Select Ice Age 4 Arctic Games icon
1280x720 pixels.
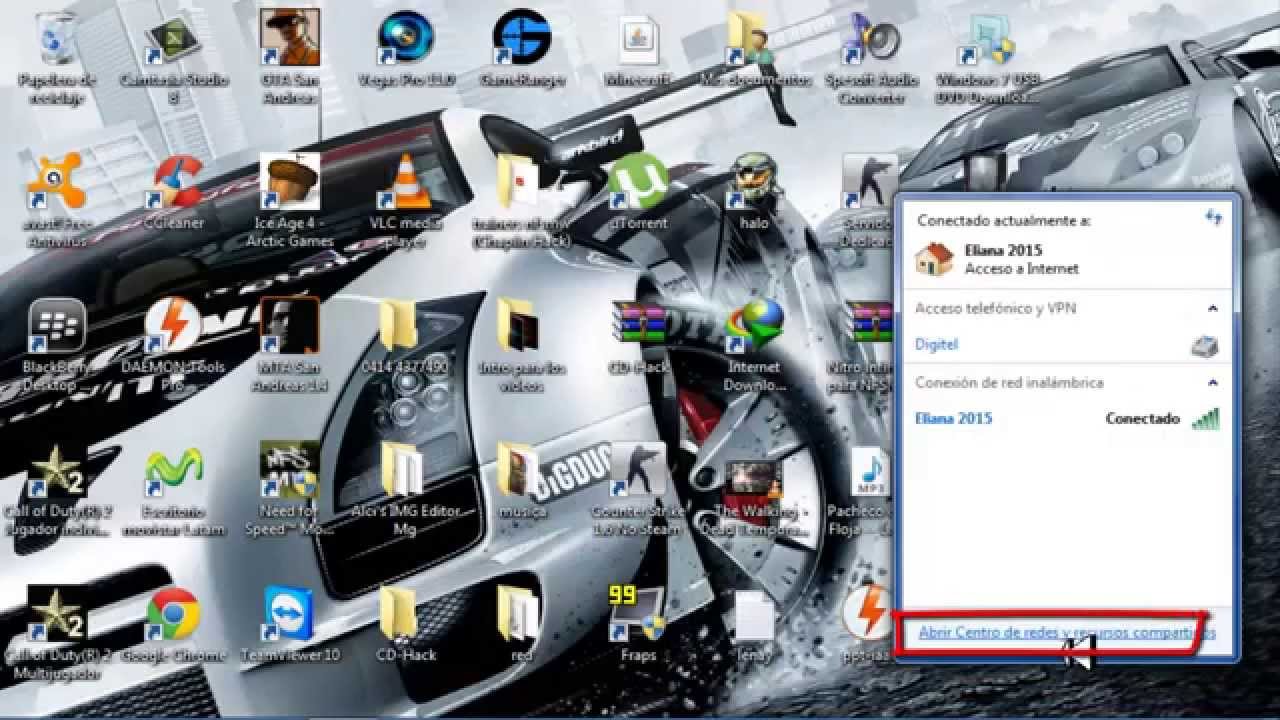pyautogui.click(x=290, y=200)
